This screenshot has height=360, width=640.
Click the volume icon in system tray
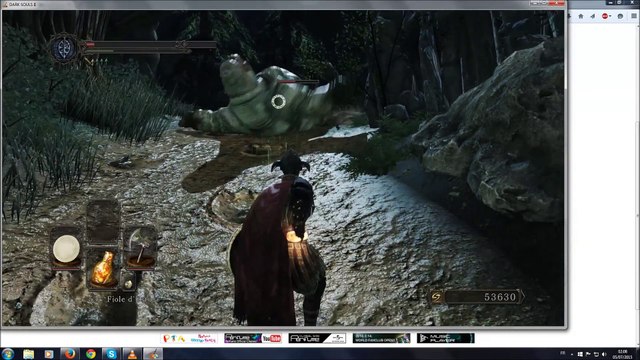pos(604,354)
